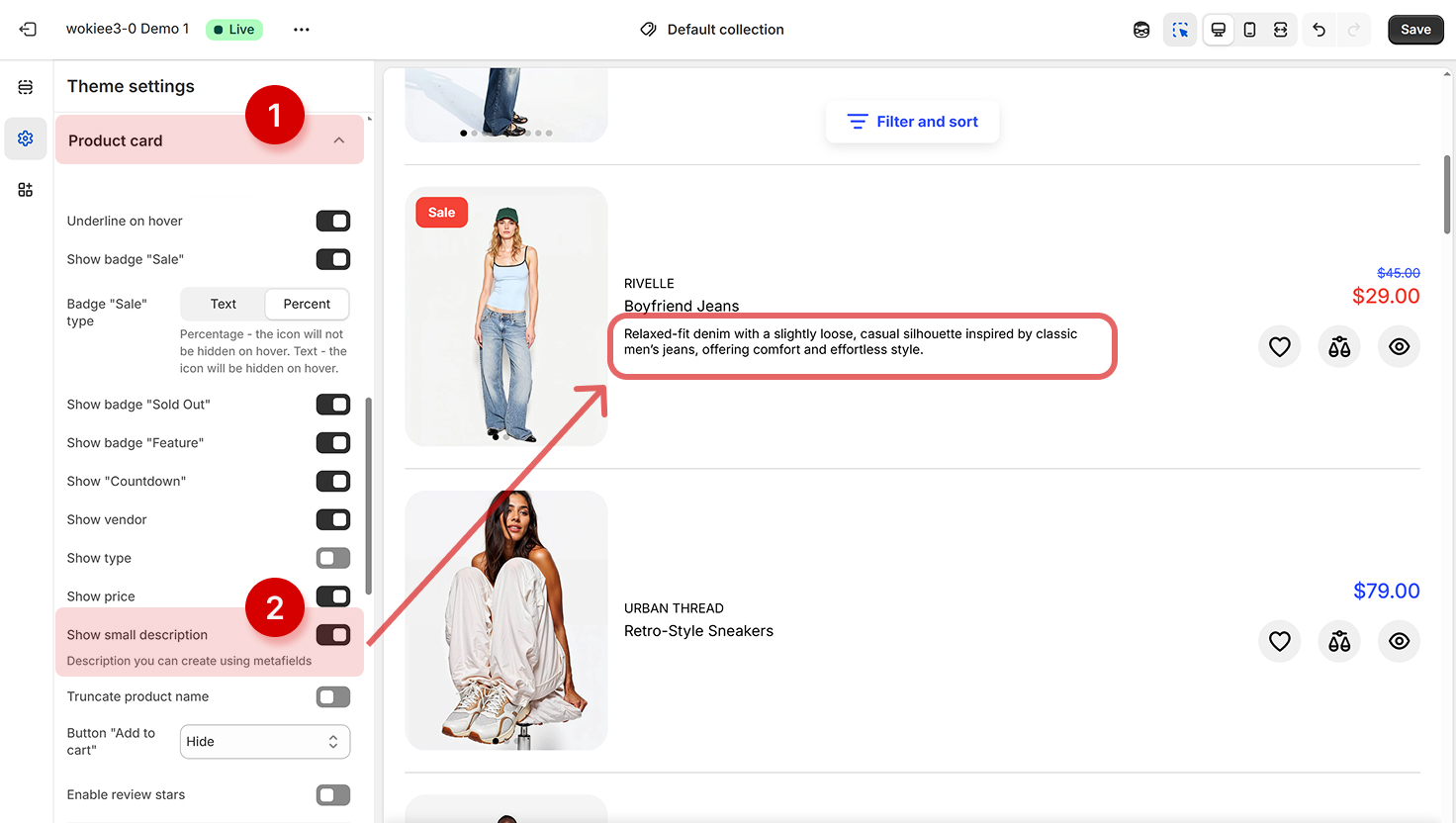The height and width of the screenshot is (823, 1456).
Task: Click the Boyfriend Jeans product image
Action: 506,317
